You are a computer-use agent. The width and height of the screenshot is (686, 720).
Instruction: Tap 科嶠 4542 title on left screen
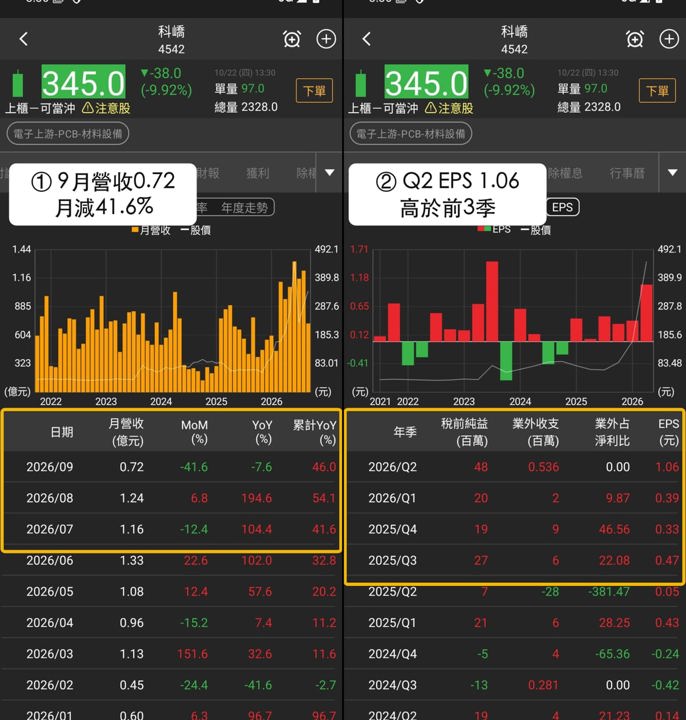click(171, 39)
